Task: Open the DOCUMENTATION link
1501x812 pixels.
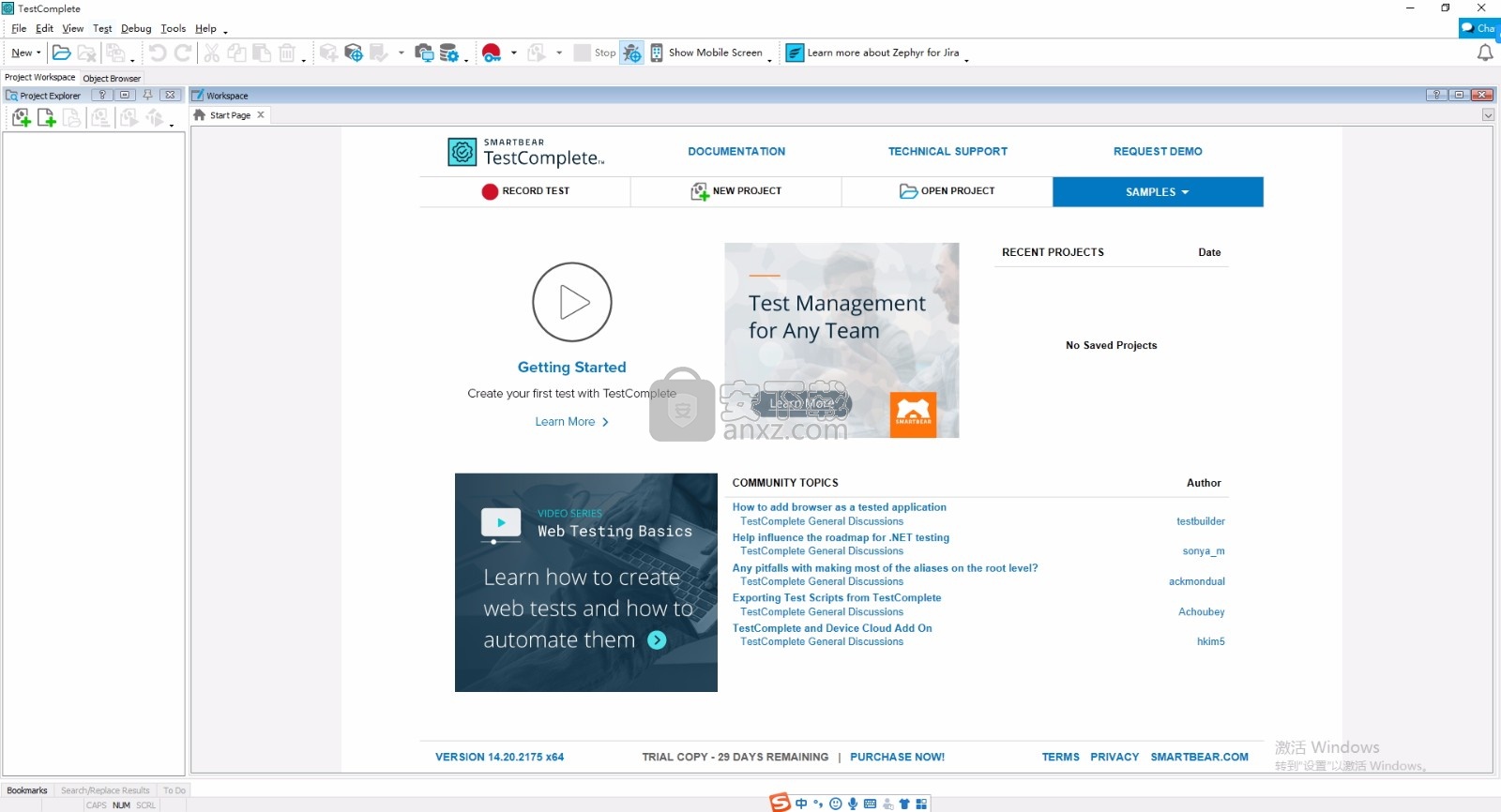Action: pos(736,151)
